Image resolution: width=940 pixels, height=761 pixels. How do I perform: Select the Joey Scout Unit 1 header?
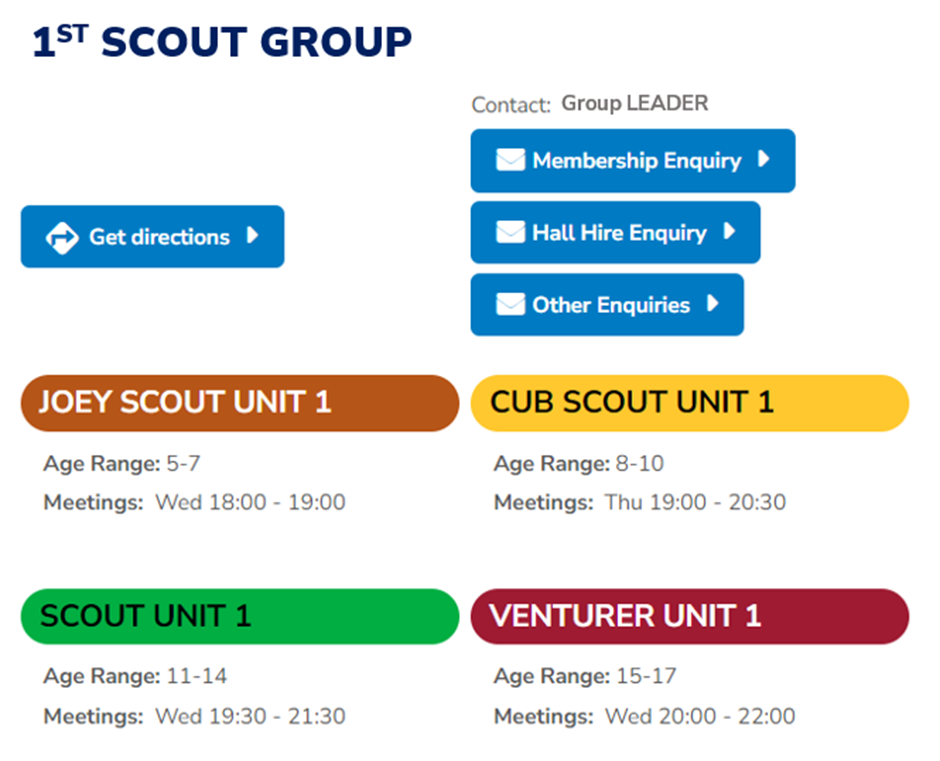click(x=240, y=403)
